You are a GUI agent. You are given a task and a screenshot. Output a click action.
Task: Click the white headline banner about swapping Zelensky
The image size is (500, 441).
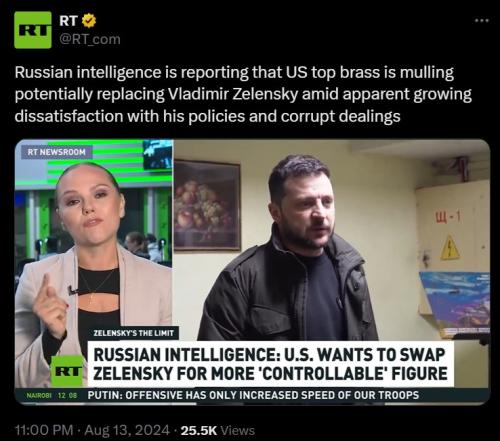(270, 364)
